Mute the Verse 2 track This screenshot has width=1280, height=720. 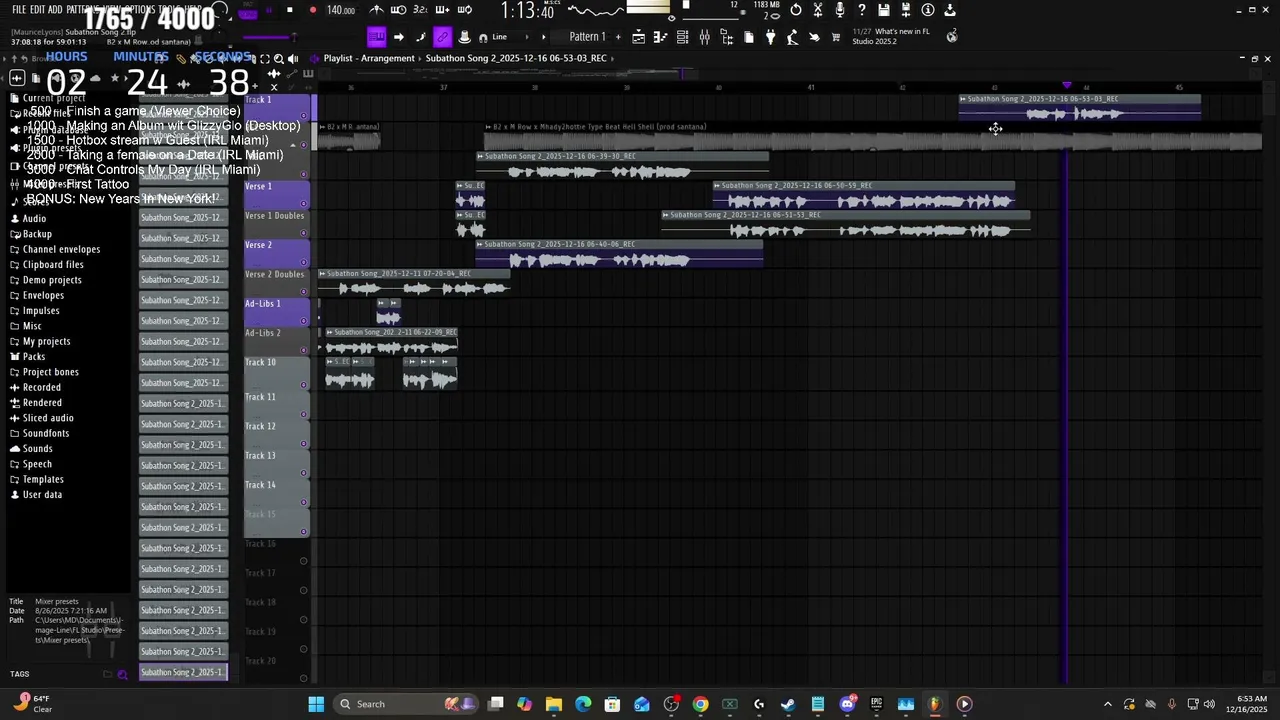pos(304,263)
